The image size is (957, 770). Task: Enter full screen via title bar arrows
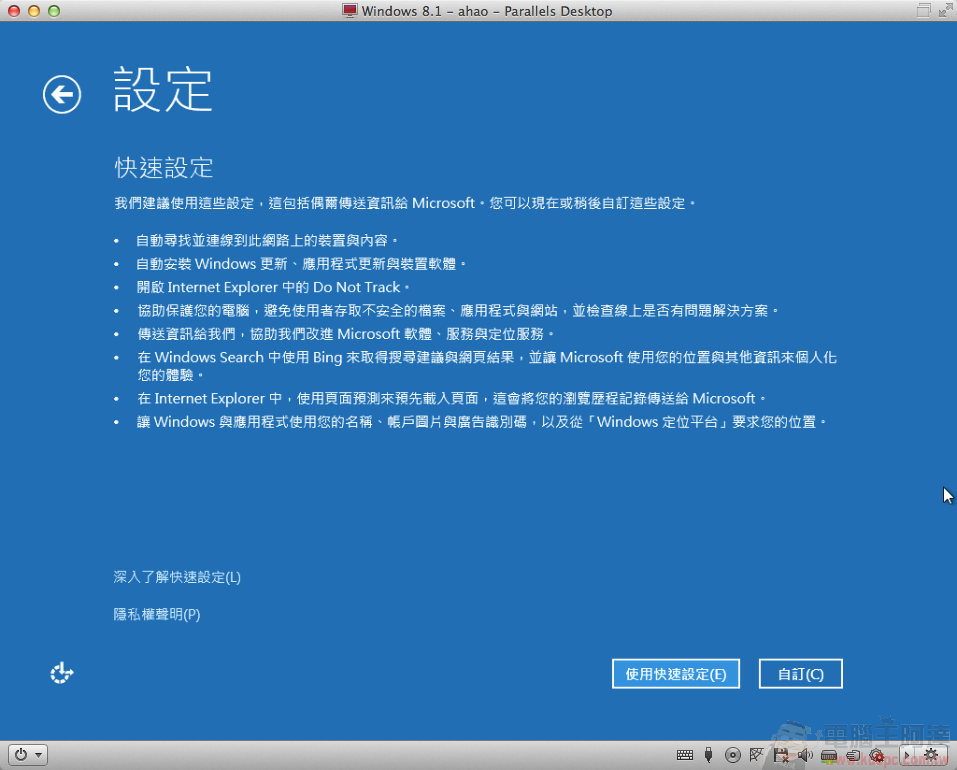tap(945, 10)
